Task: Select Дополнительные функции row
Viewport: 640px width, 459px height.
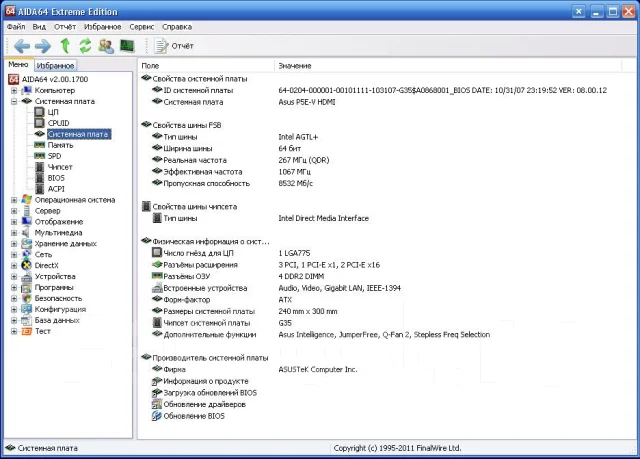Action: [321, 335]
